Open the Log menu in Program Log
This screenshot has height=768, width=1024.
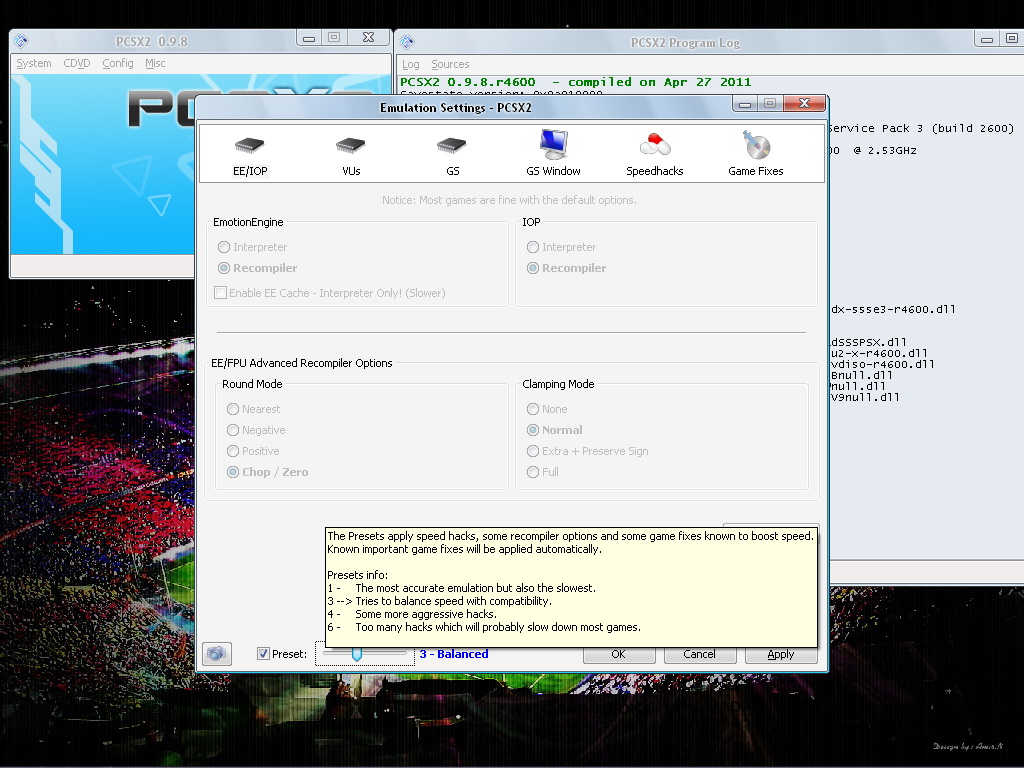(x=411, y=64)
